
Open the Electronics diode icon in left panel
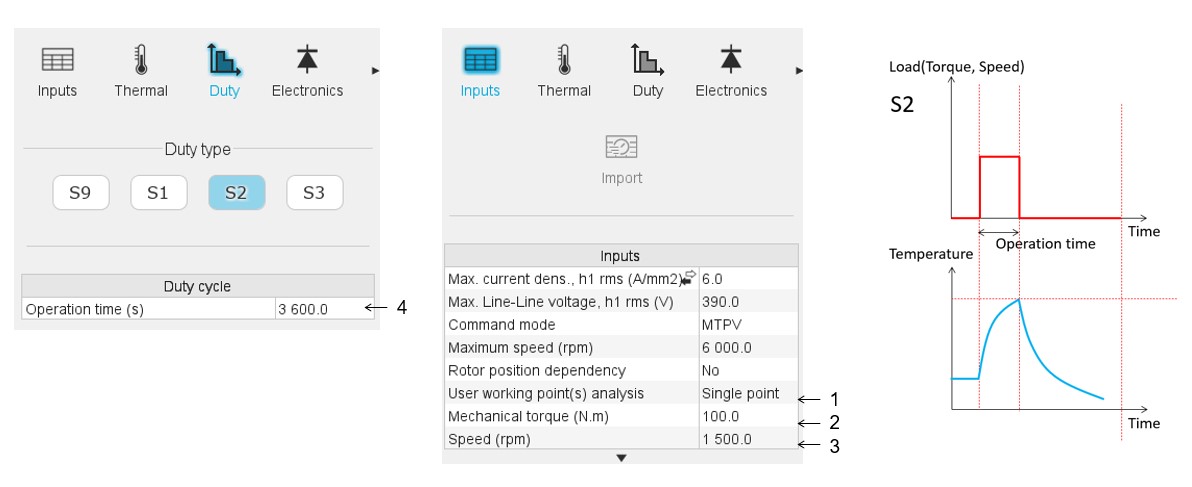point(307,60)
